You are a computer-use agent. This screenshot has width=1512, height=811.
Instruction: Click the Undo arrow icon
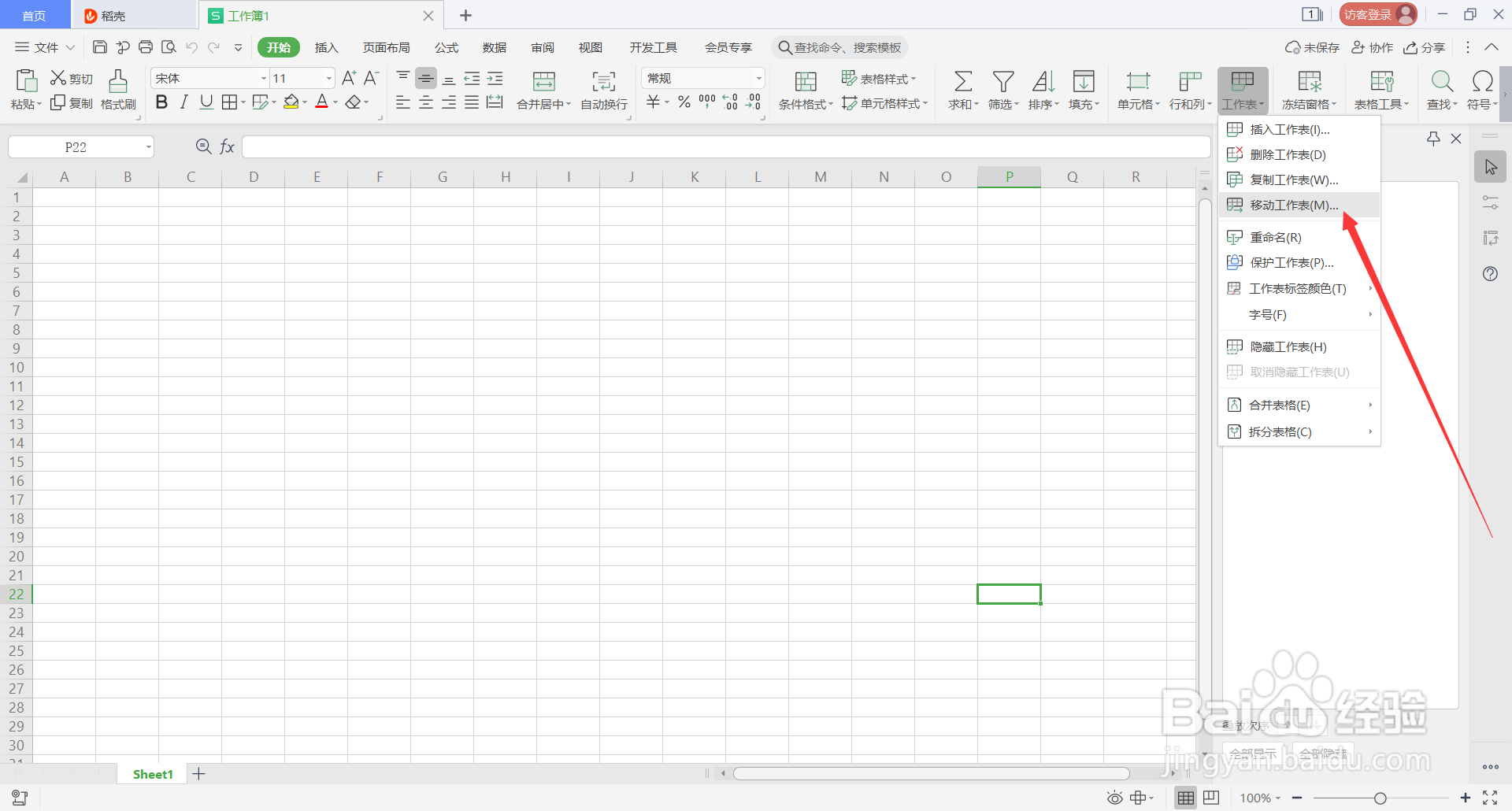point(191,47)
